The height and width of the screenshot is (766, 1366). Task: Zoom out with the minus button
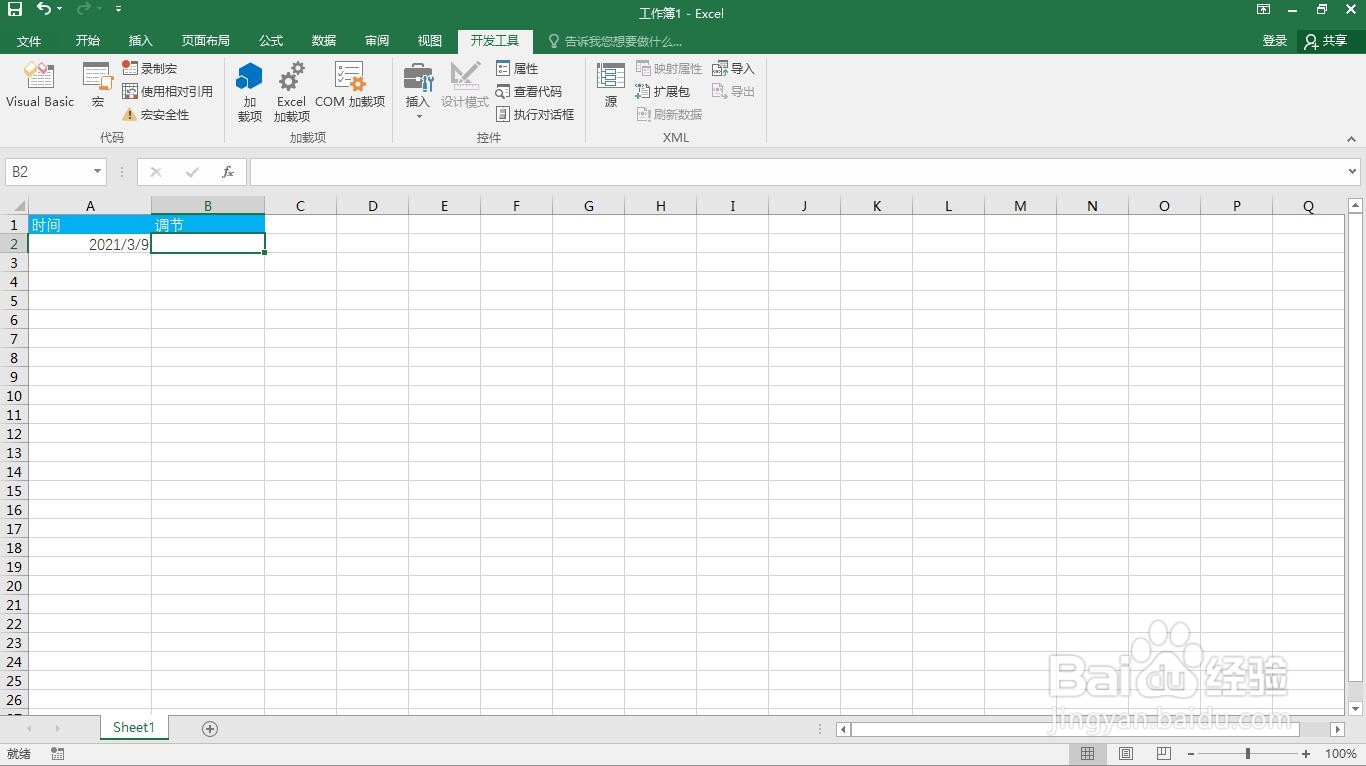coord(1191,754)
